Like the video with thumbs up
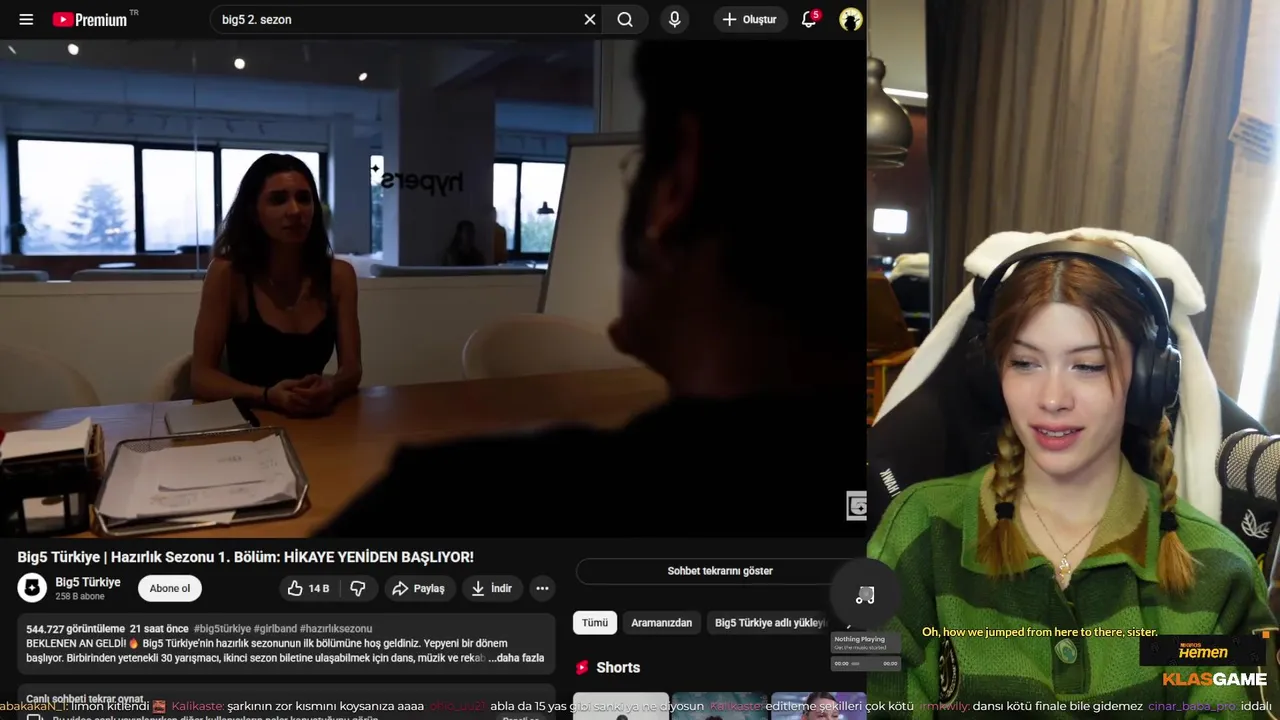Image resolution: width=1280 pixels, height=720 pixels. click(x=307, y=588)
